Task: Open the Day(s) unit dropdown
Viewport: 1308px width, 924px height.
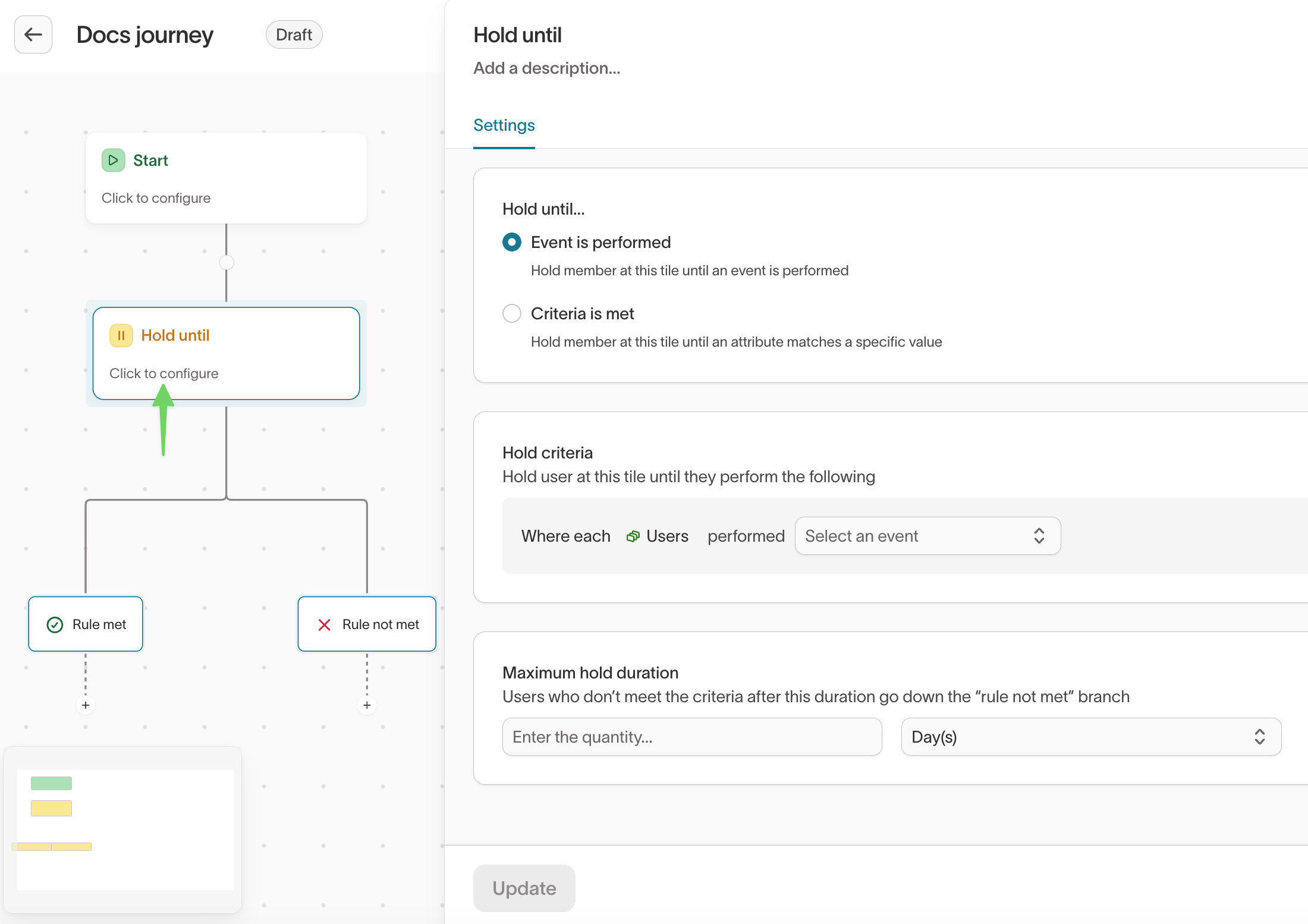Action: tap(1090, 737)
